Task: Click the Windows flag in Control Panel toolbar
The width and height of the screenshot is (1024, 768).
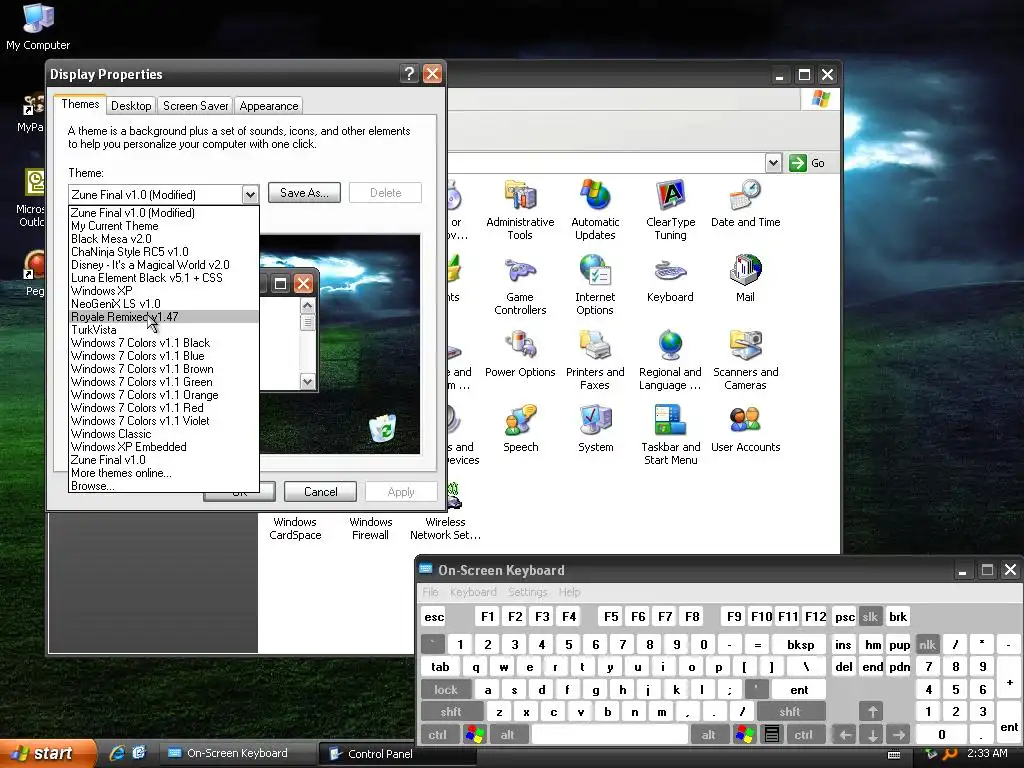Action: (x=820, y=99)
